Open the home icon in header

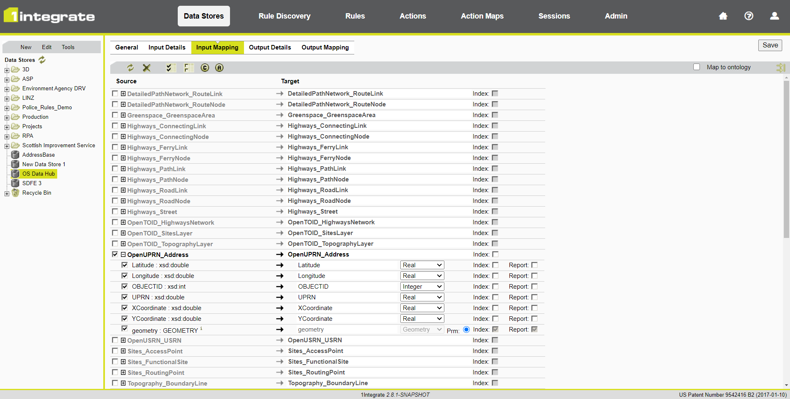(x=723, y=16)
